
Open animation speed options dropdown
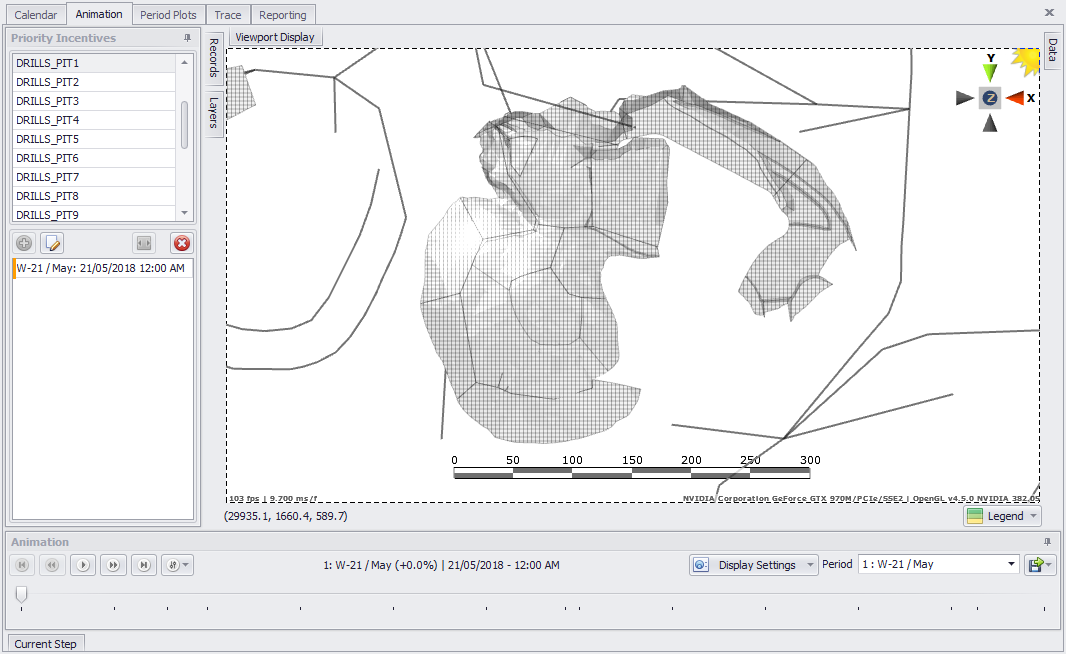click(x=177, y=565)
